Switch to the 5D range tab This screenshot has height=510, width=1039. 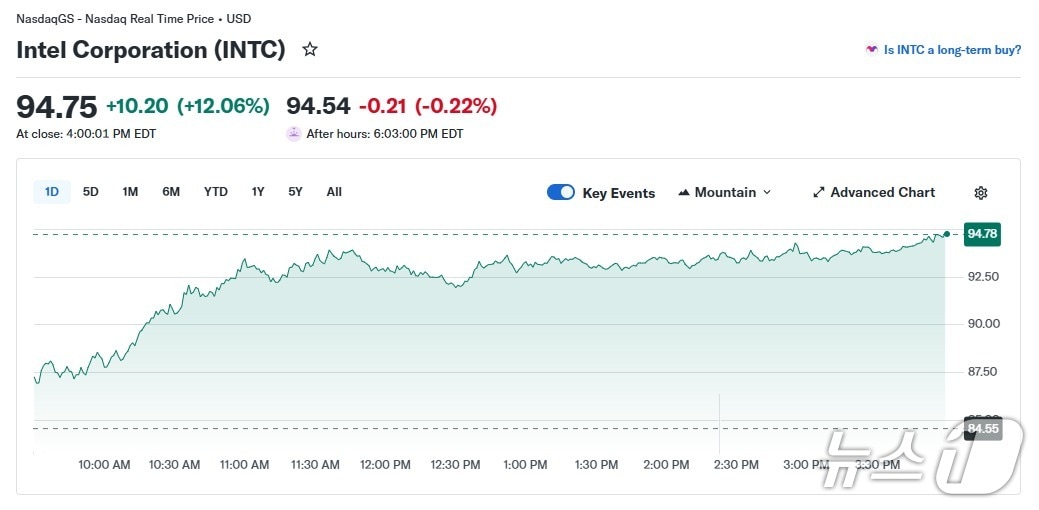(91, 192)
